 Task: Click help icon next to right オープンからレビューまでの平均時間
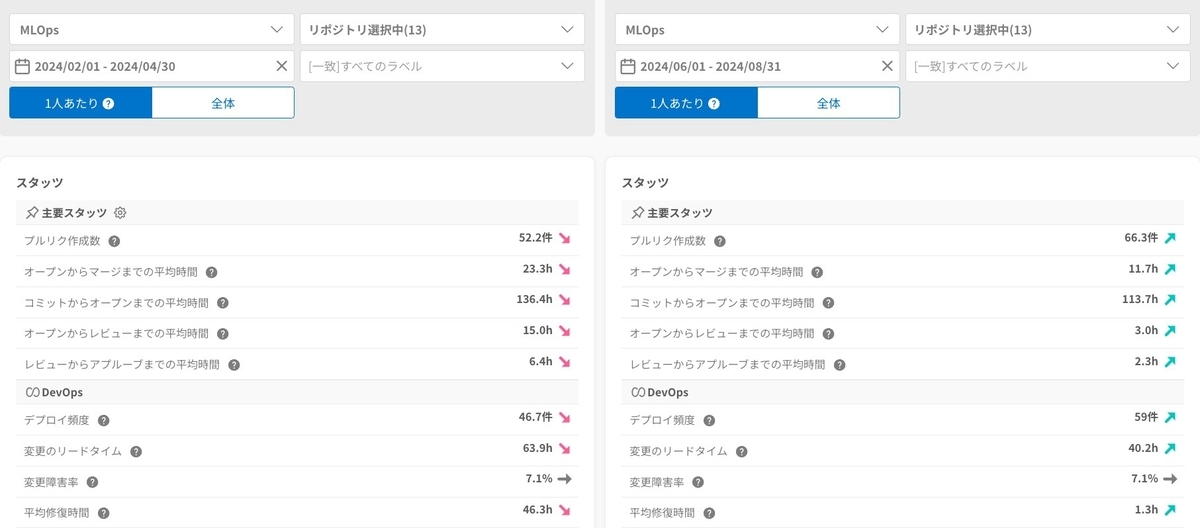pyautogui.click(x=829, y=334)
